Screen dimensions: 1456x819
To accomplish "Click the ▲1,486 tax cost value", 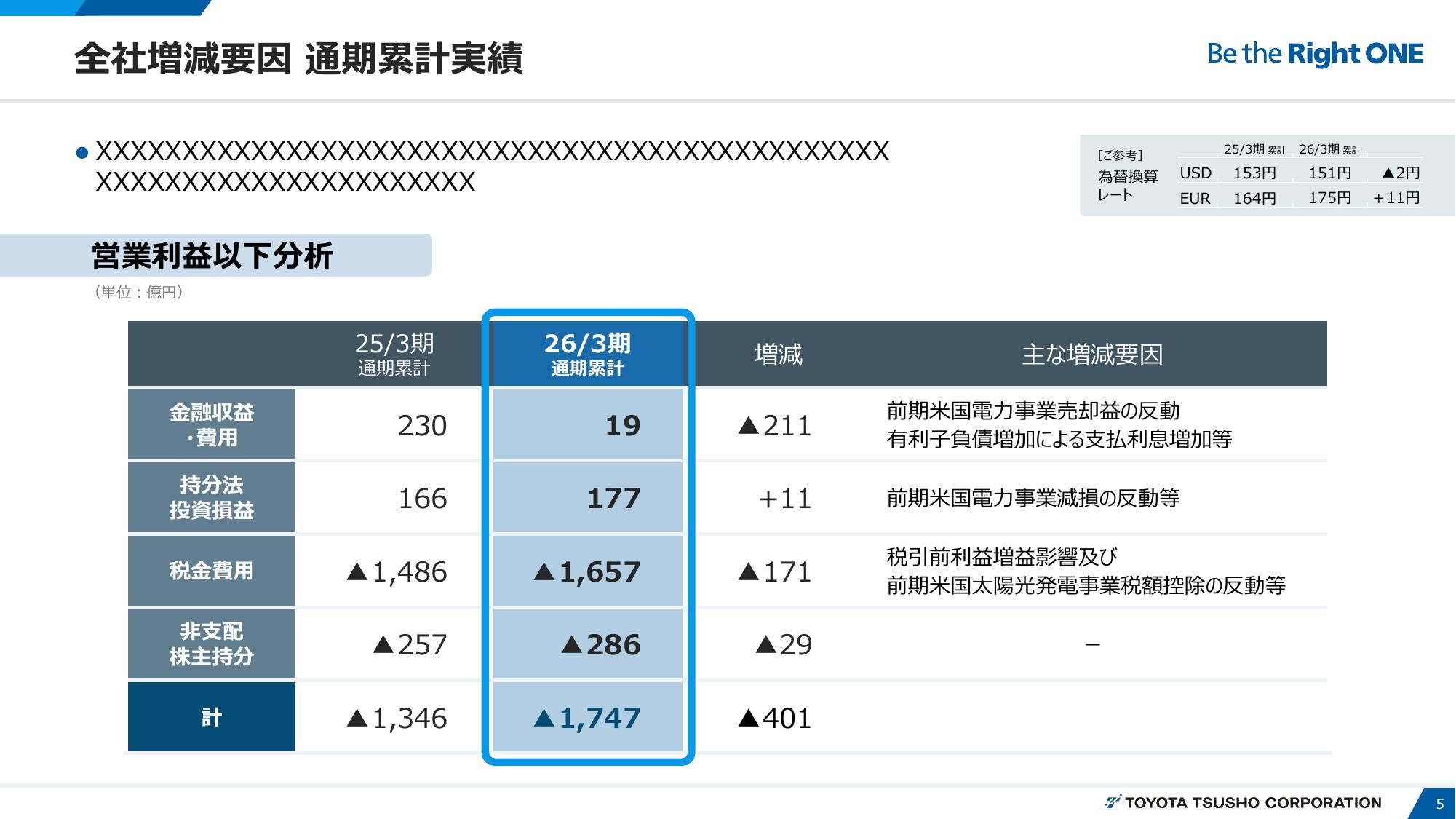I will (397, 572).
